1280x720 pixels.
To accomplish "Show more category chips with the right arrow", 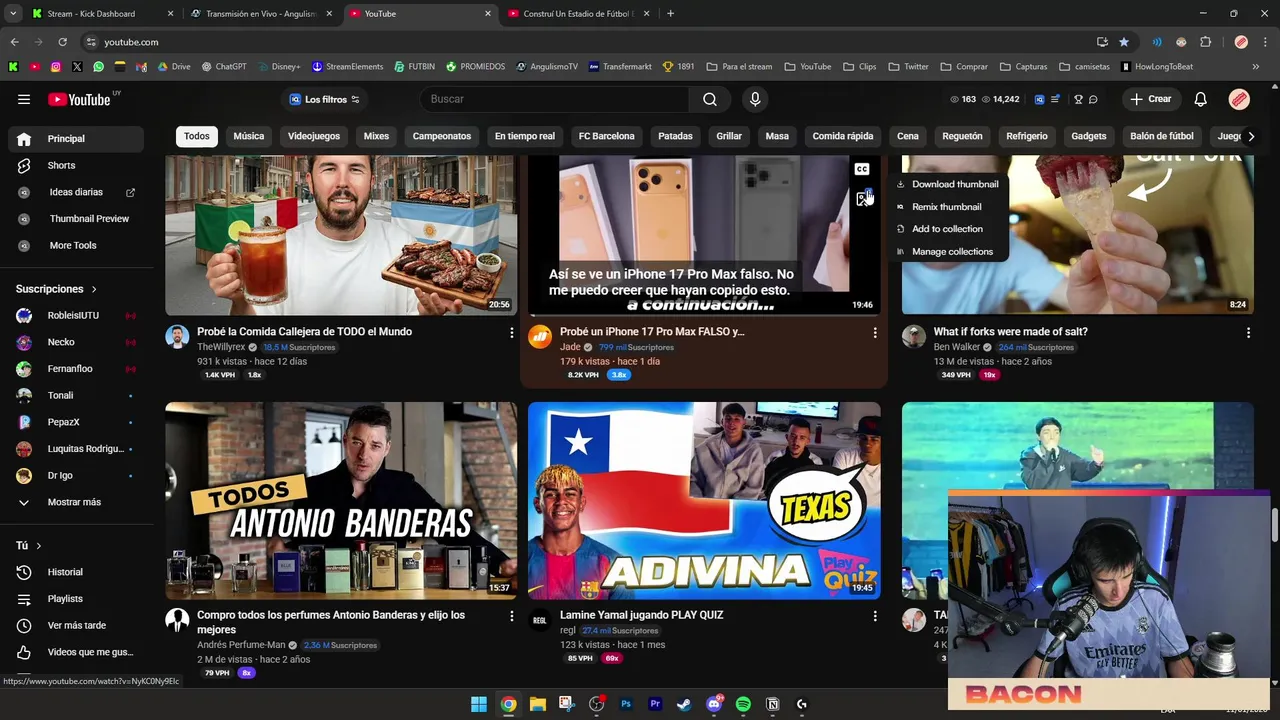I will (1250, 136).
